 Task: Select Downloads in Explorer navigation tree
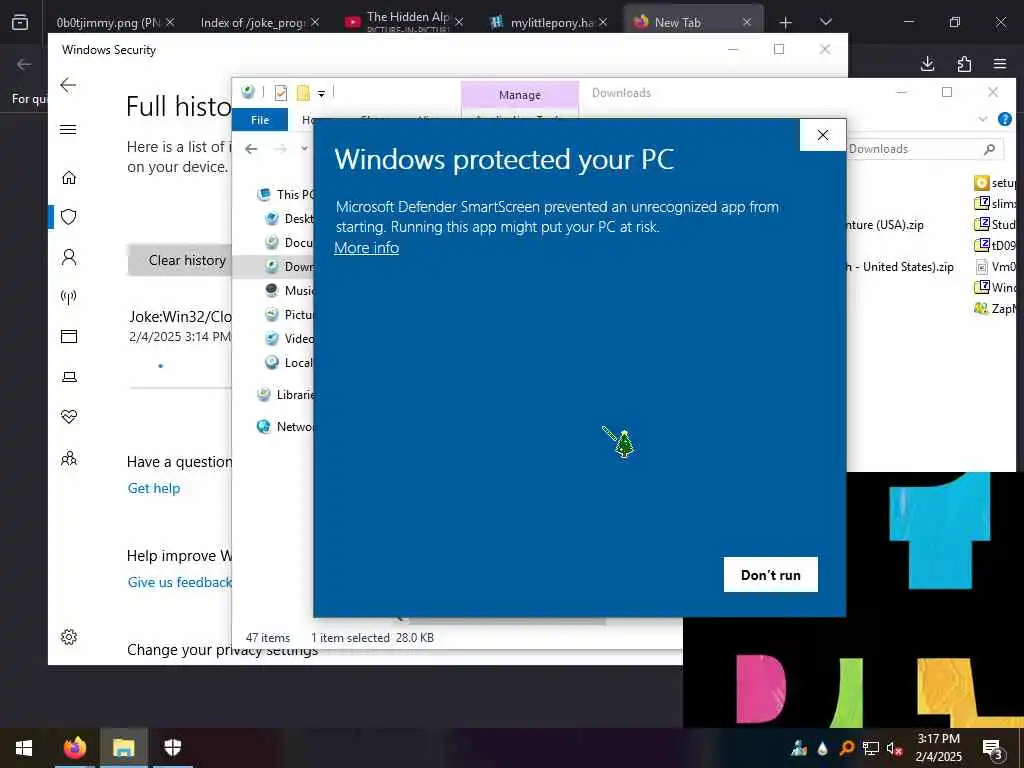(x=289, y=266)
